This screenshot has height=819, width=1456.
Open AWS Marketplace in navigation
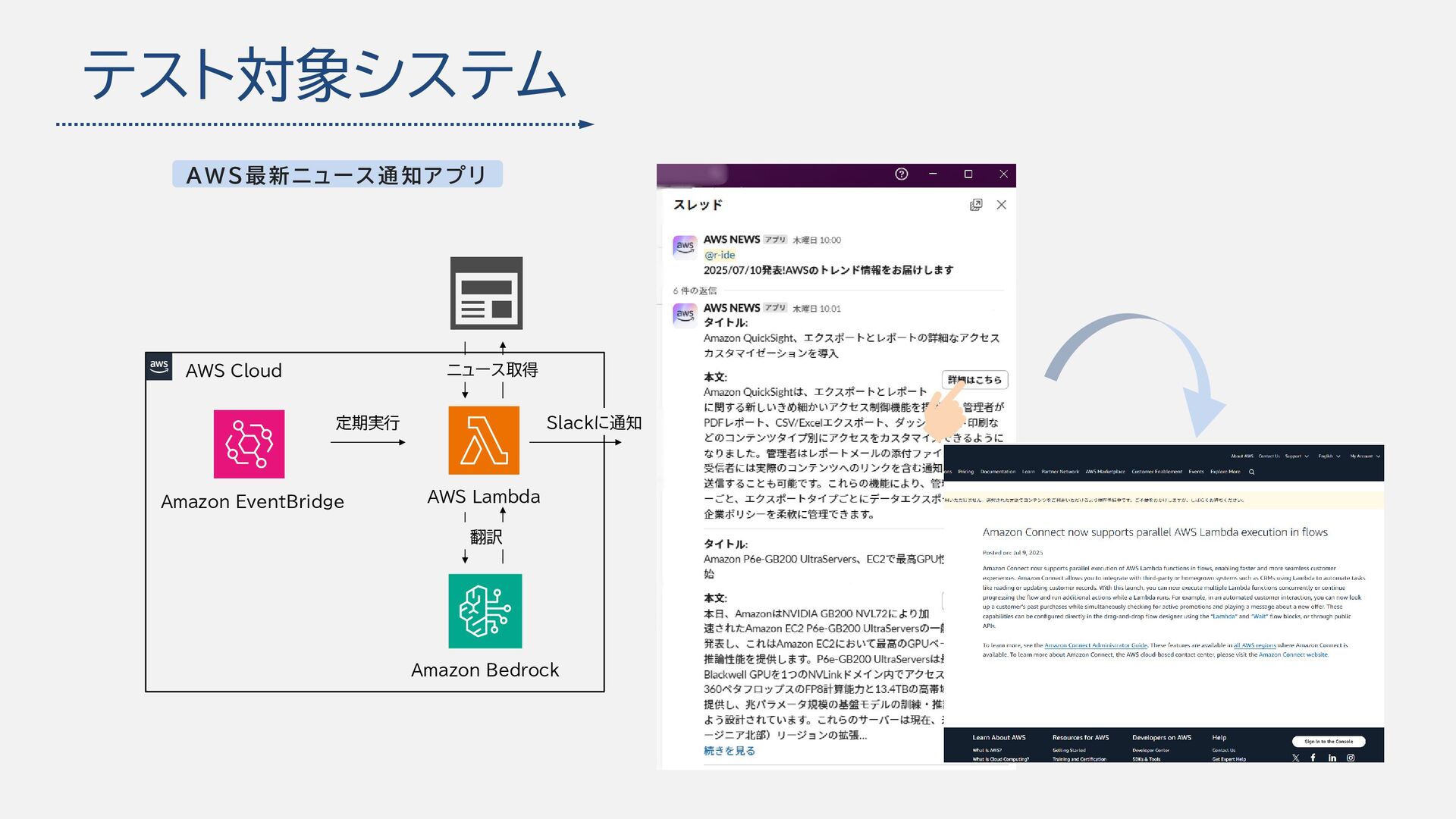(1106, 472)
